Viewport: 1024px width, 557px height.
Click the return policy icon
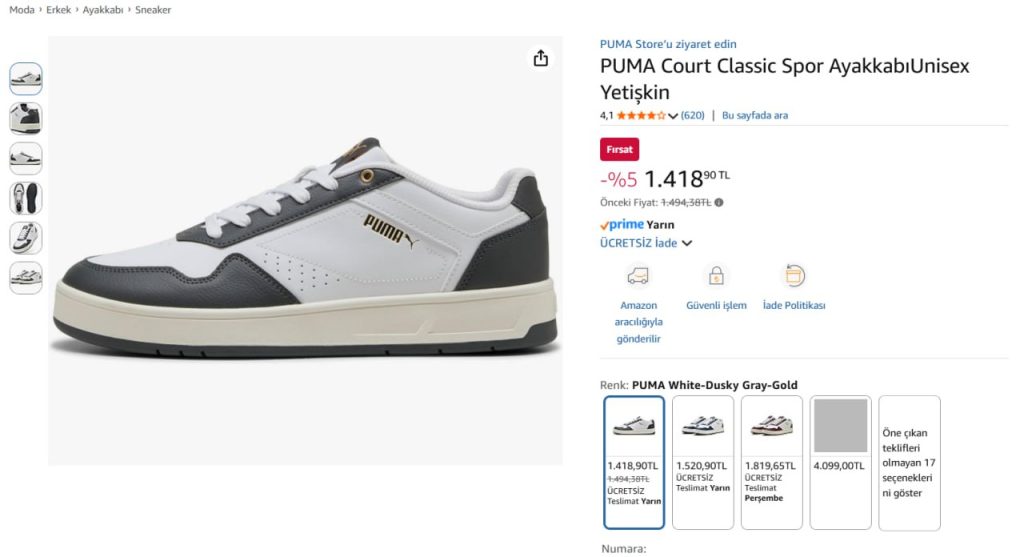[x=794, y=276]
